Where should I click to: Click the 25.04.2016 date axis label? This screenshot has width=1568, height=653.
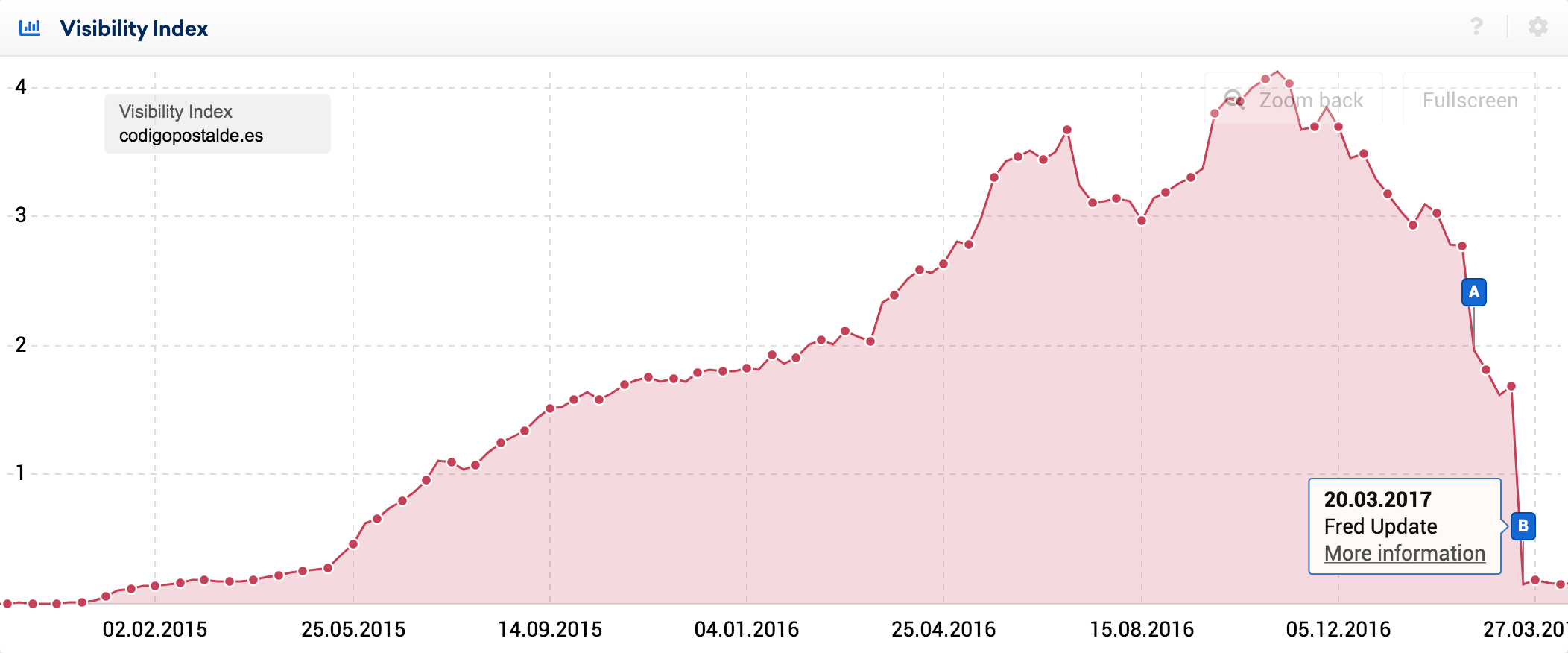click(943, 630)
